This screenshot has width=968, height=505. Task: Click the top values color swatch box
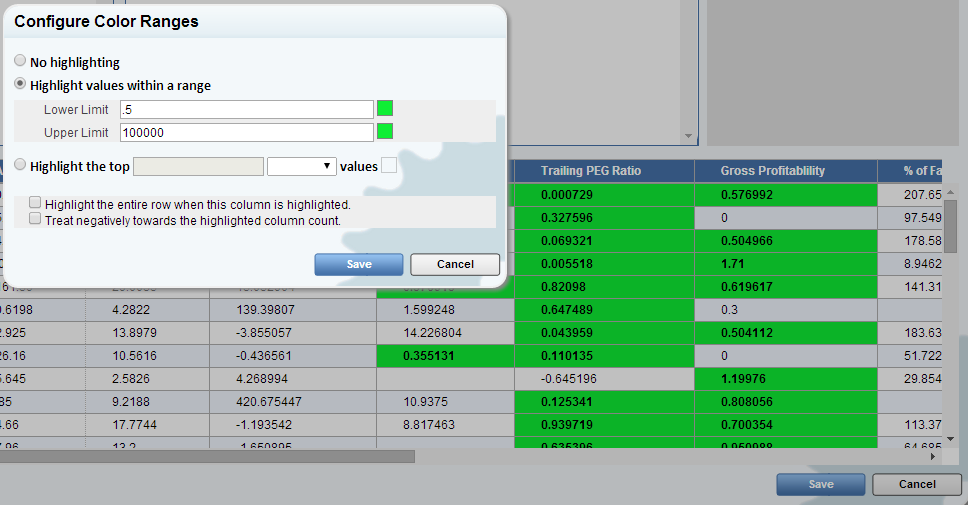point(389,166)
